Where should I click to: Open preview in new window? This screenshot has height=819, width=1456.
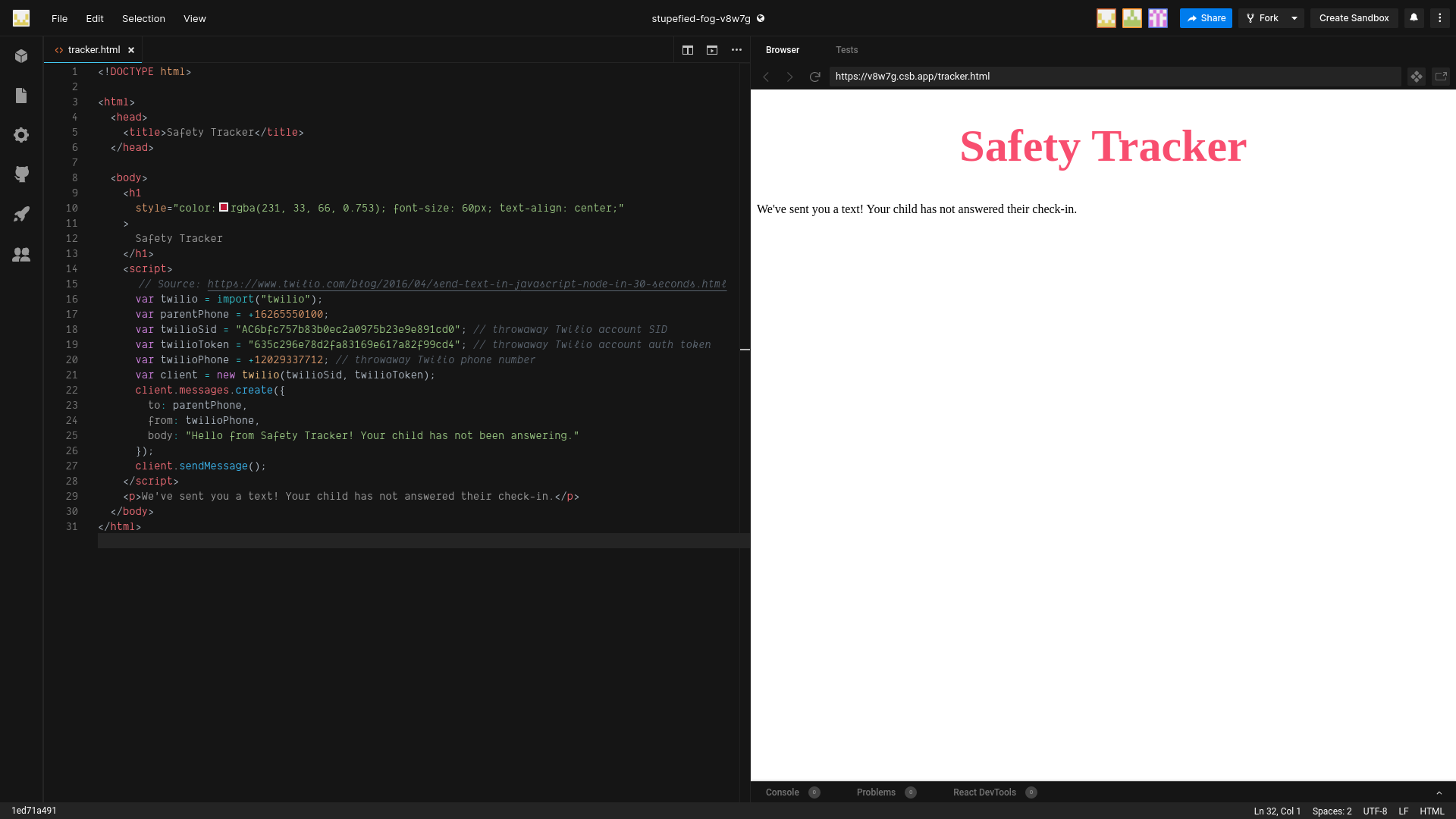[1441, 77]
